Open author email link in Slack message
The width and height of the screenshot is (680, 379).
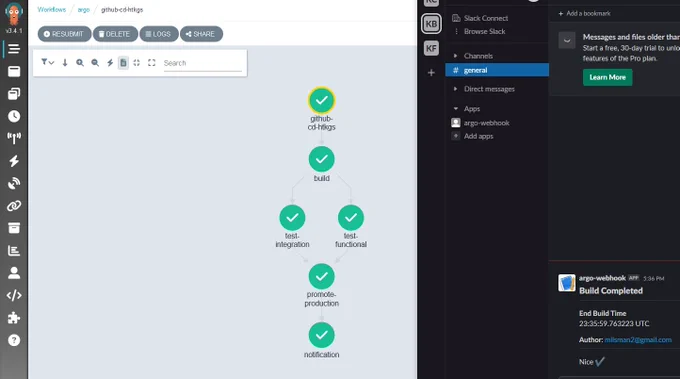coord(638,340)
